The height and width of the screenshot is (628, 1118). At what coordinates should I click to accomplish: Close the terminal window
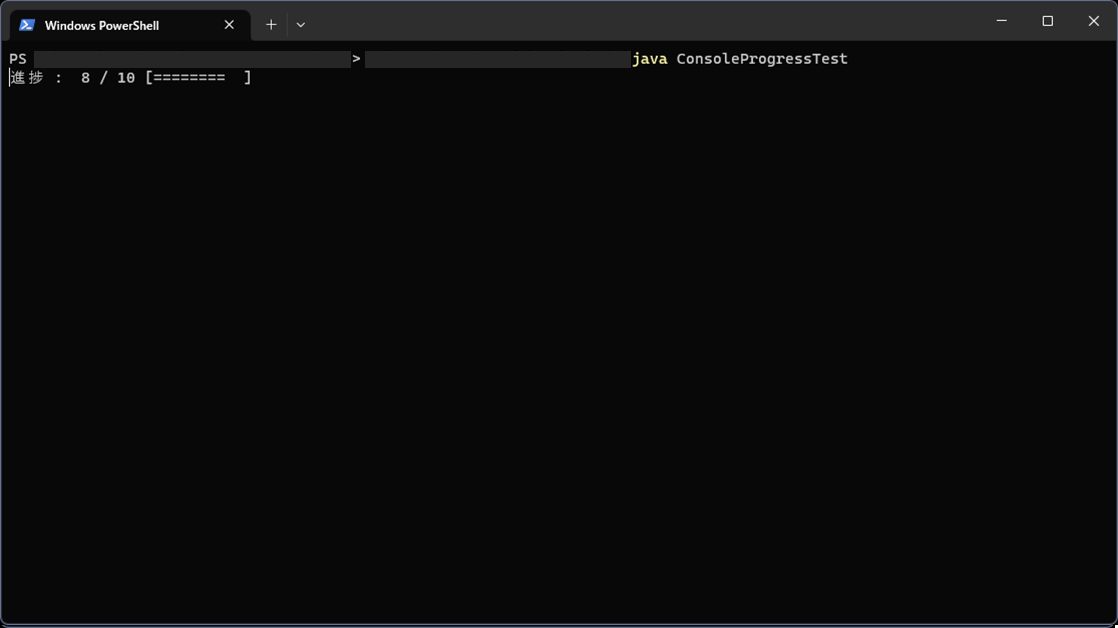coord(1094,21)
